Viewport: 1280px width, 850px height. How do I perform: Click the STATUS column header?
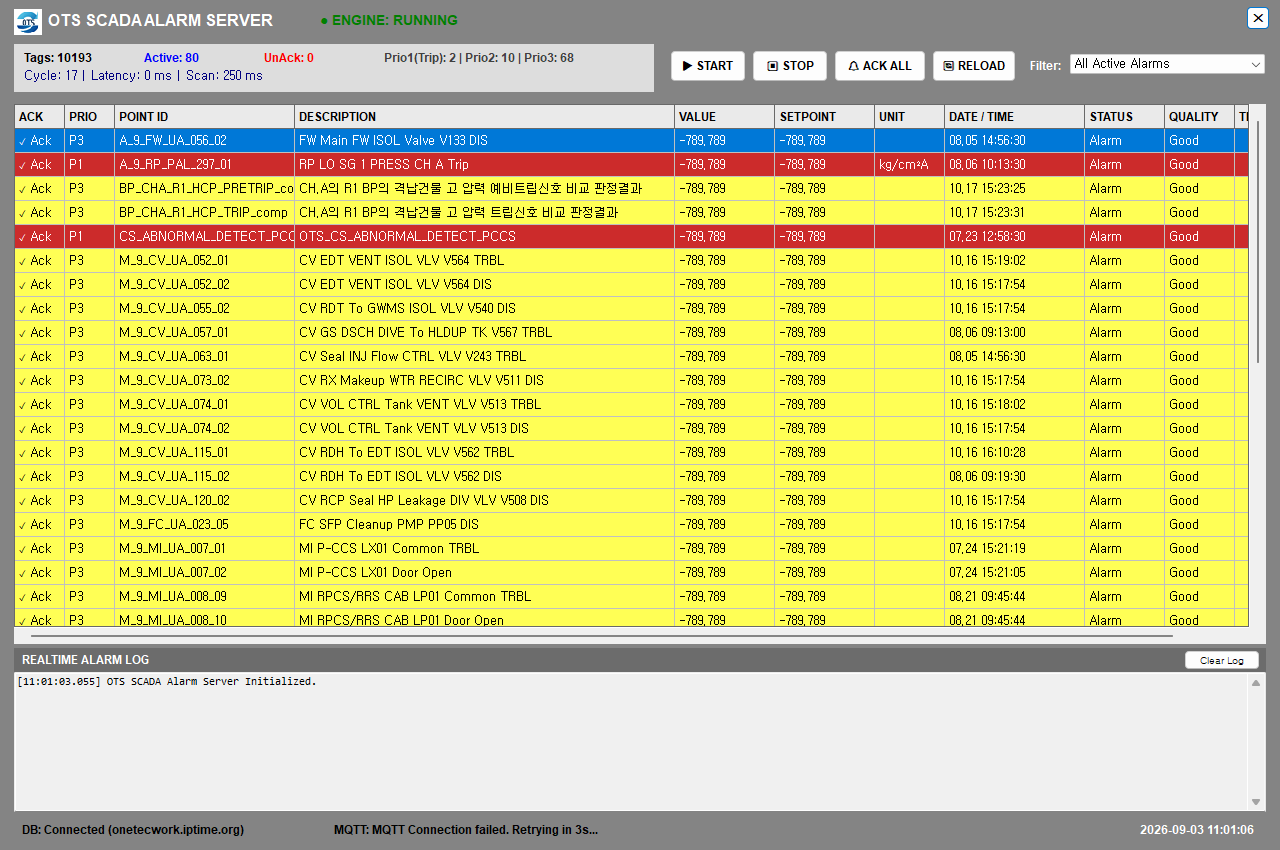1125,117
